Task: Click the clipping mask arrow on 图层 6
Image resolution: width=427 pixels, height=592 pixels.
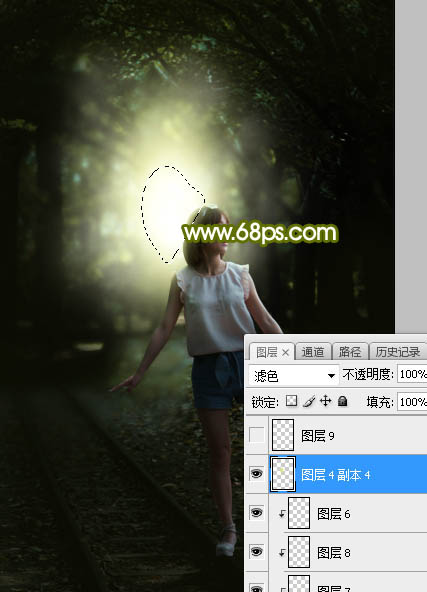Action: click(282, 513)
